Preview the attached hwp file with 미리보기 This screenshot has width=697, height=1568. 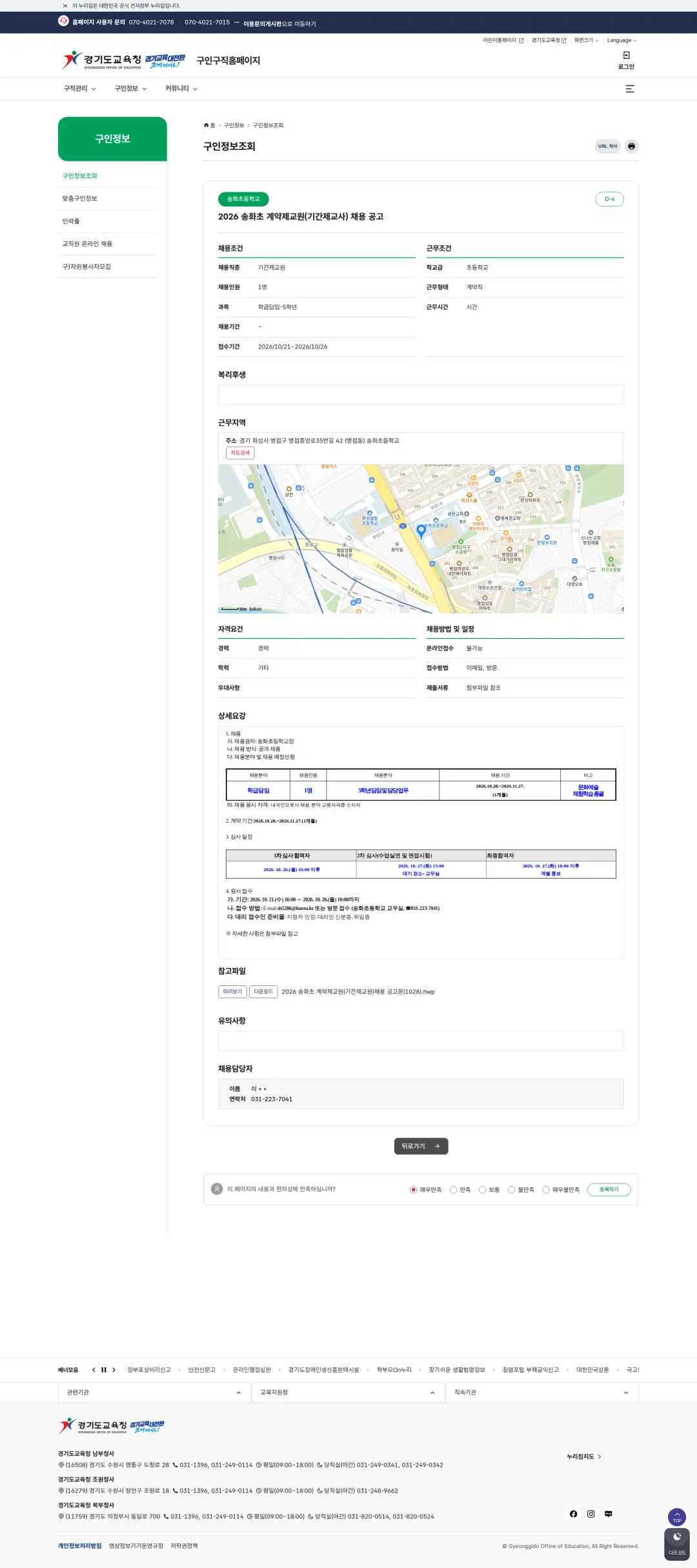point(232,992)
